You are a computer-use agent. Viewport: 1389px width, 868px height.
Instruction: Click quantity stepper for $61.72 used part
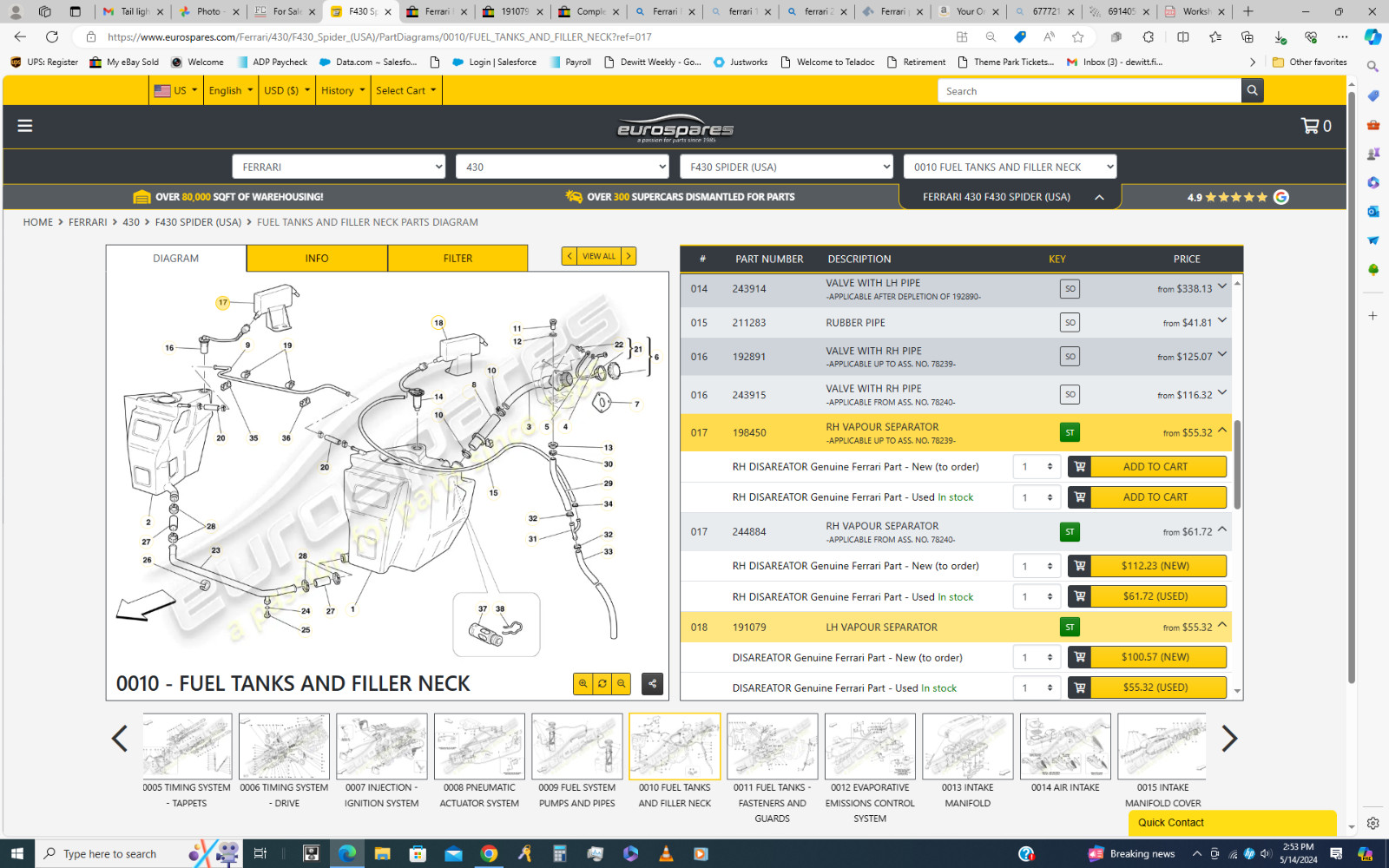[1037, 596]
